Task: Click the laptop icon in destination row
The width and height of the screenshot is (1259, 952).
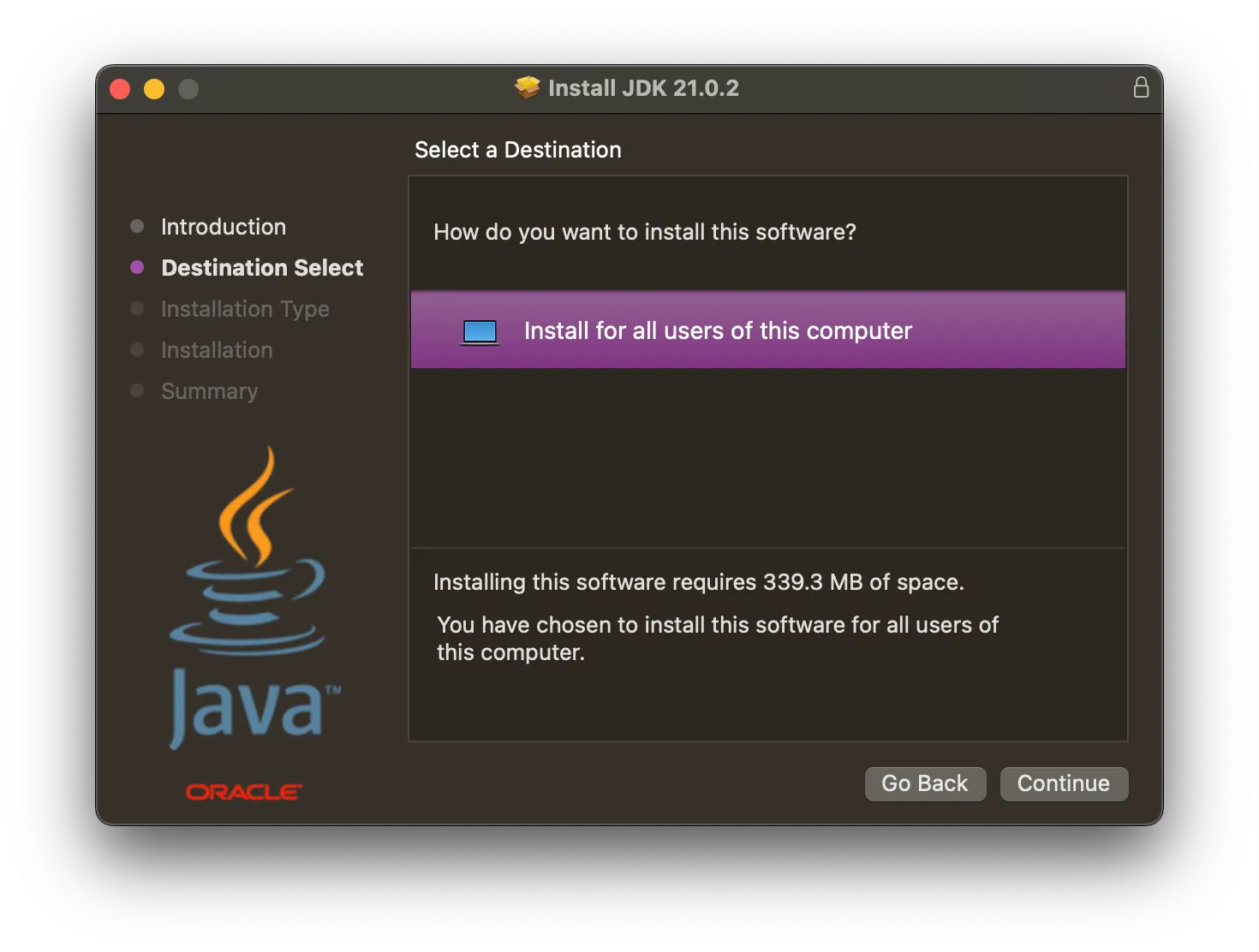Action: click(x=480, y=331)
